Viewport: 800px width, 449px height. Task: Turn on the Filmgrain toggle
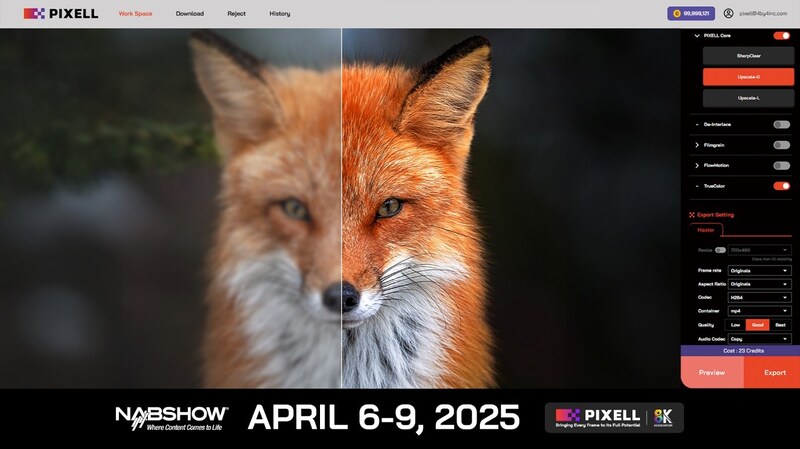tap(781, 145)
